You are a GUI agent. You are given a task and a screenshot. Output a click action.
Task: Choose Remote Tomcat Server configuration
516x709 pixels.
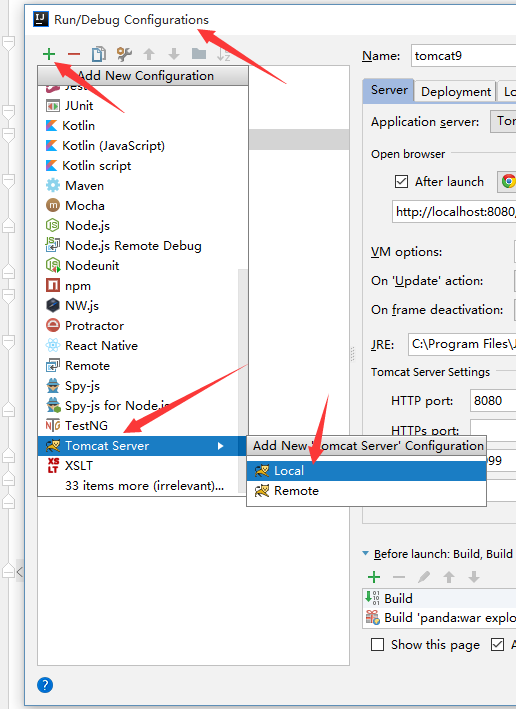[x=366, y=491]
